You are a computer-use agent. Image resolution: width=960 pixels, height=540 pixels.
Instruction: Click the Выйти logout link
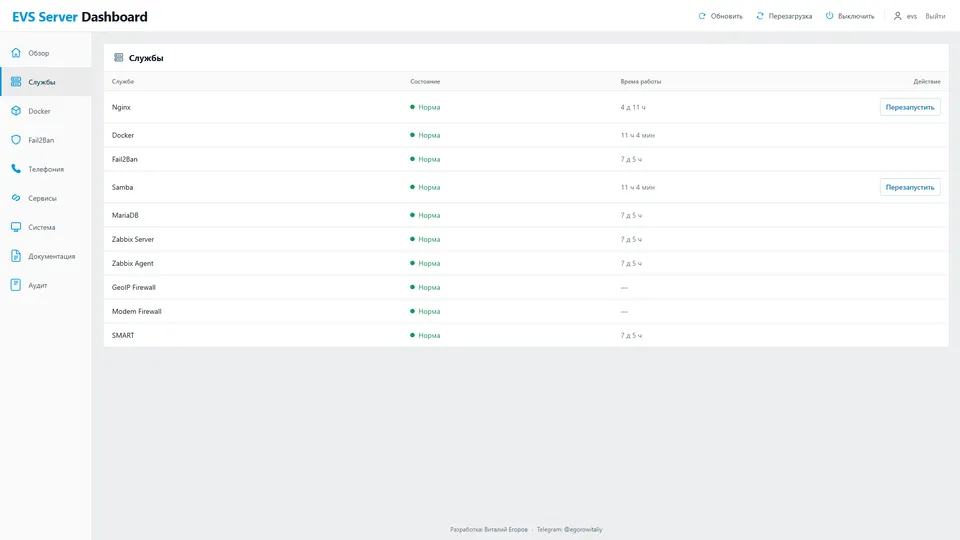point(935,17)
